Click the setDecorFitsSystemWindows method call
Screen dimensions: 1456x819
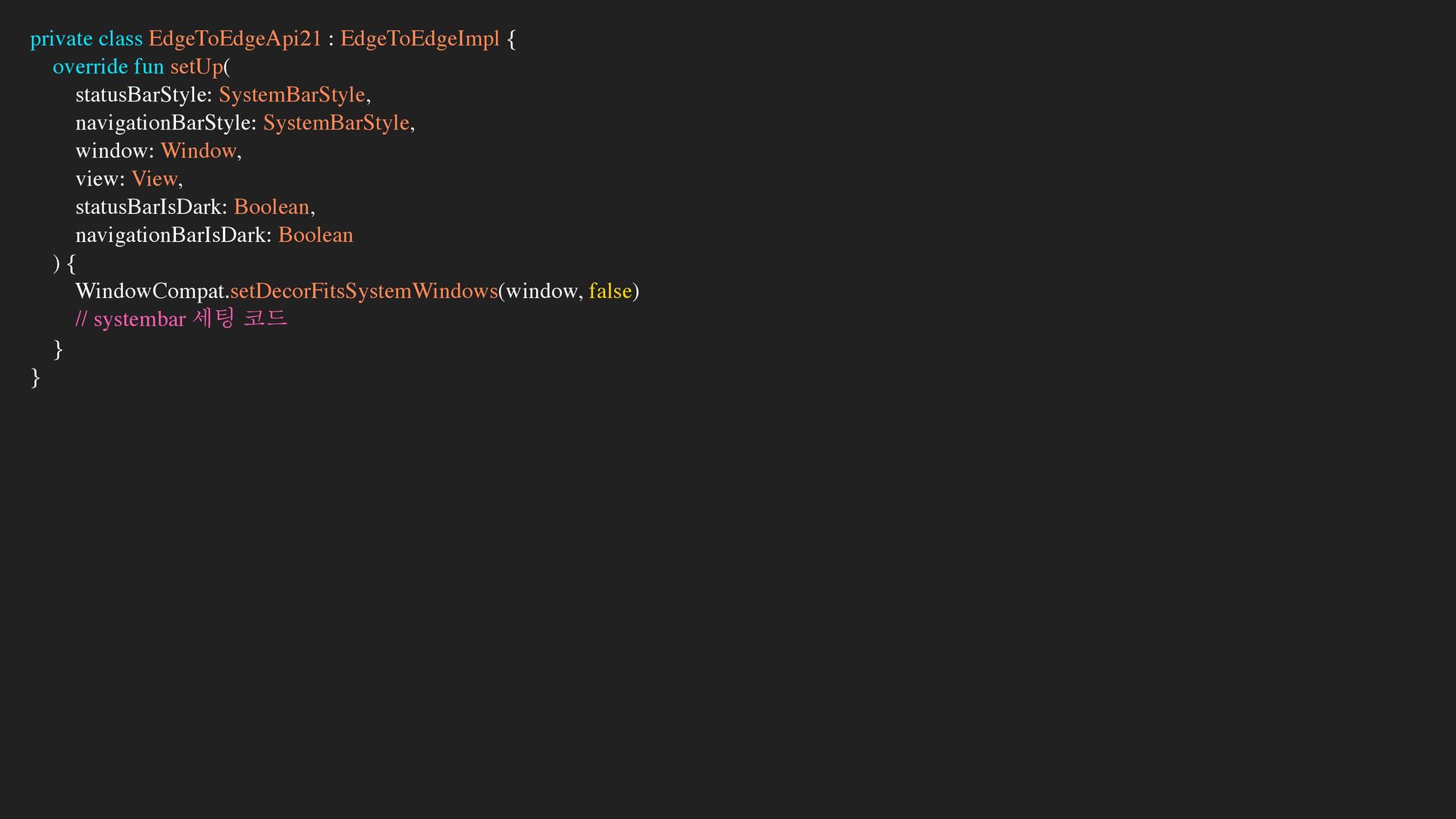pos(364,291)
